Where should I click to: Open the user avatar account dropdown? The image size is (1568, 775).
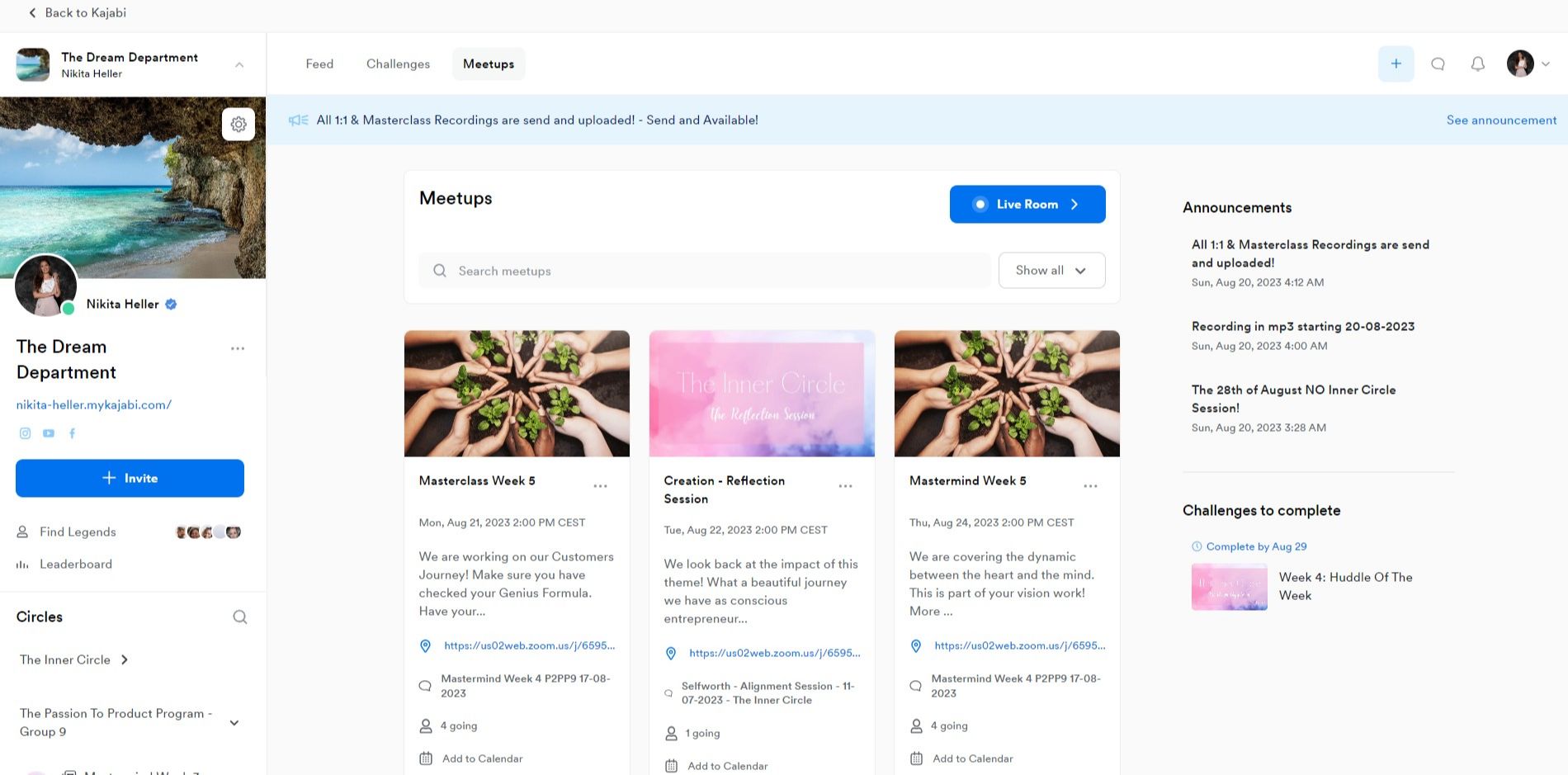coord(1528,64)
